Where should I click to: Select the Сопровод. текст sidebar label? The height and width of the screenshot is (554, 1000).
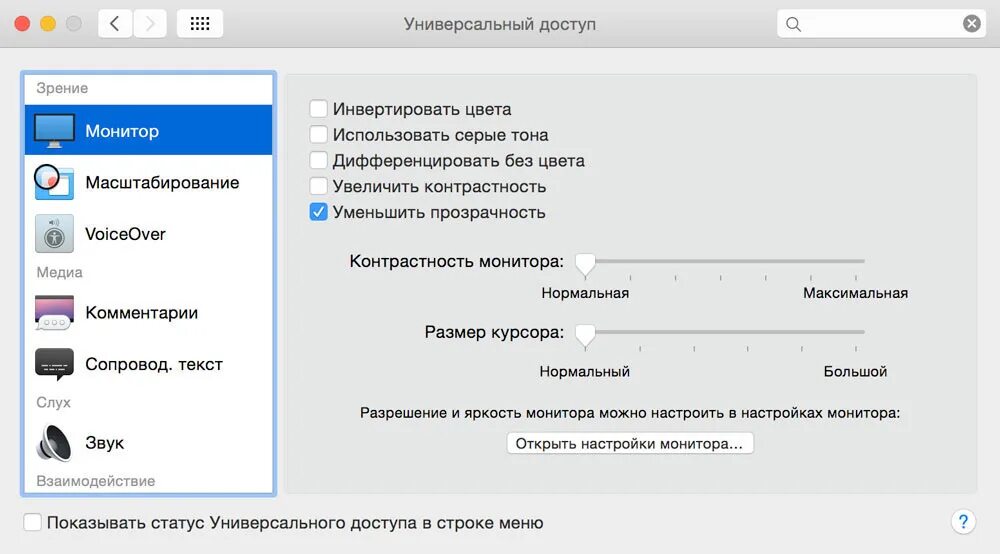(154, 364)
